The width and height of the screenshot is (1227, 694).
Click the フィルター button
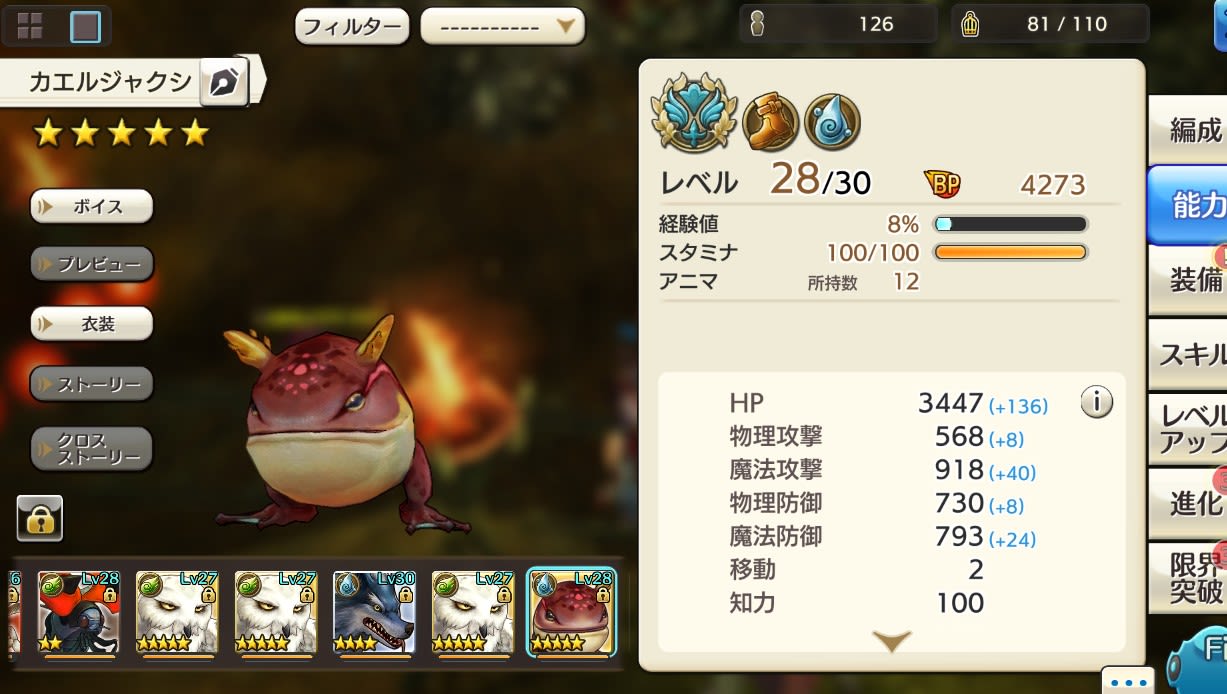click(352, 26)
